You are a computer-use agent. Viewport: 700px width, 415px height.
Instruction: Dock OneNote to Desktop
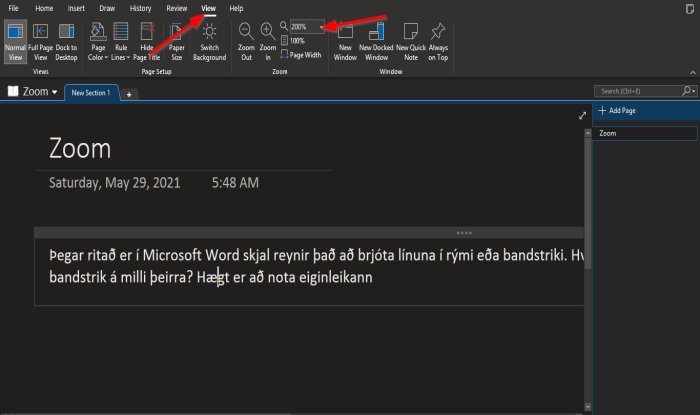(x=66, y=40)
